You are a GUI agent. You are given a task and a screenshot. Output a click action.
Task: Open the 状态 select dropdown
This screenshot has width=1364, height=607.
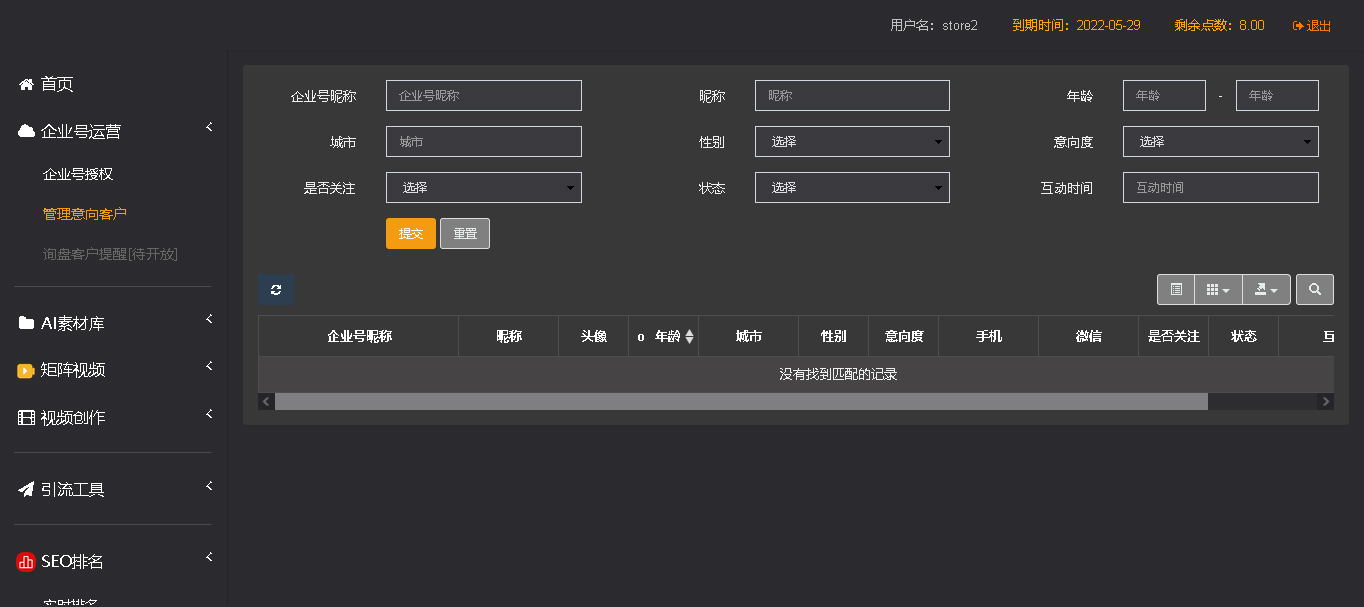point(852,188)
